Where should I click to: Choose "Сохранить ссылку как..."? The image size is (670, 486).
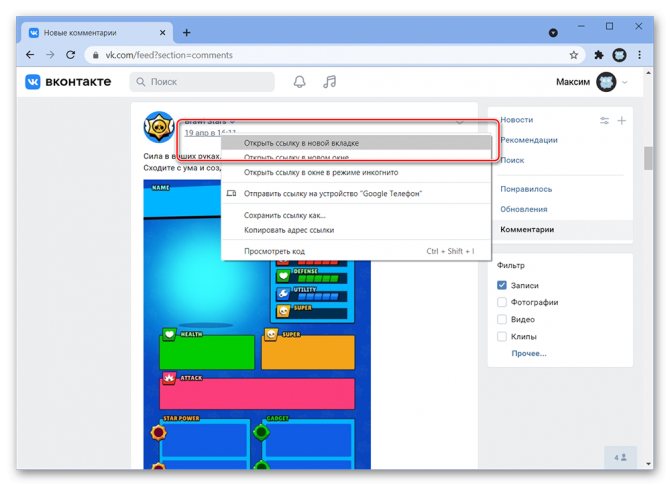[356, 215]
